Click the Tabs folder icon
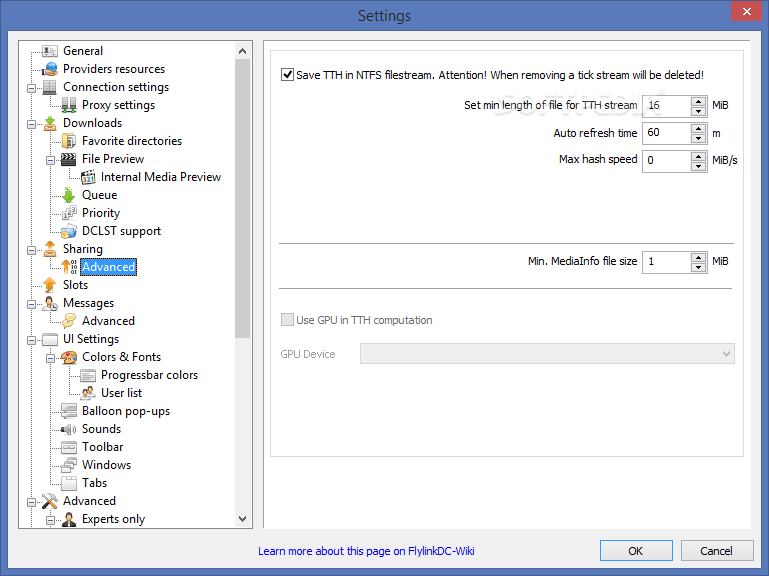The width and height of the screenshot is (769, 576). [69, 483]
